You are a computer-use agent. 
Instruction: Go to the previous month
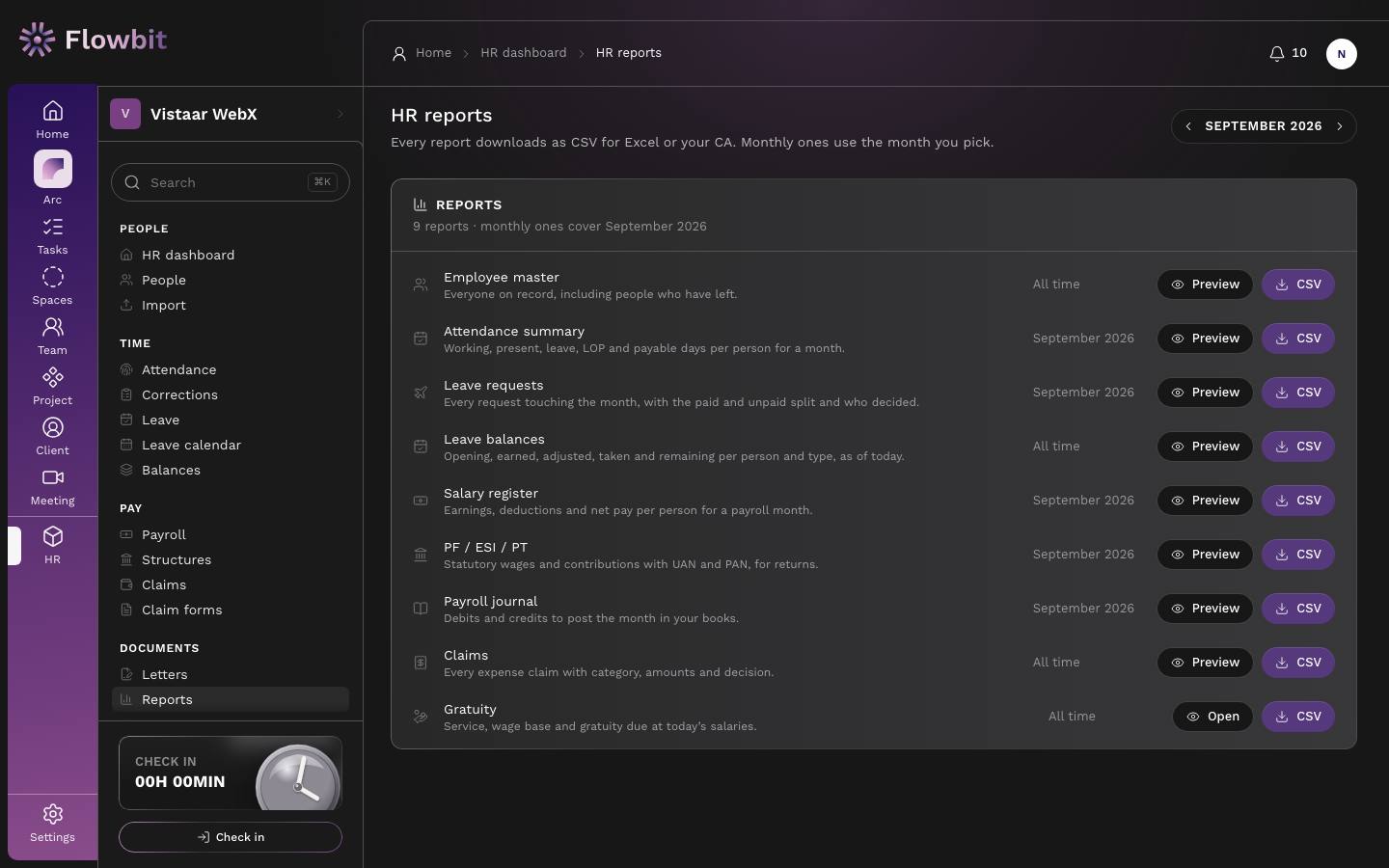click(x=1188, y=126)
